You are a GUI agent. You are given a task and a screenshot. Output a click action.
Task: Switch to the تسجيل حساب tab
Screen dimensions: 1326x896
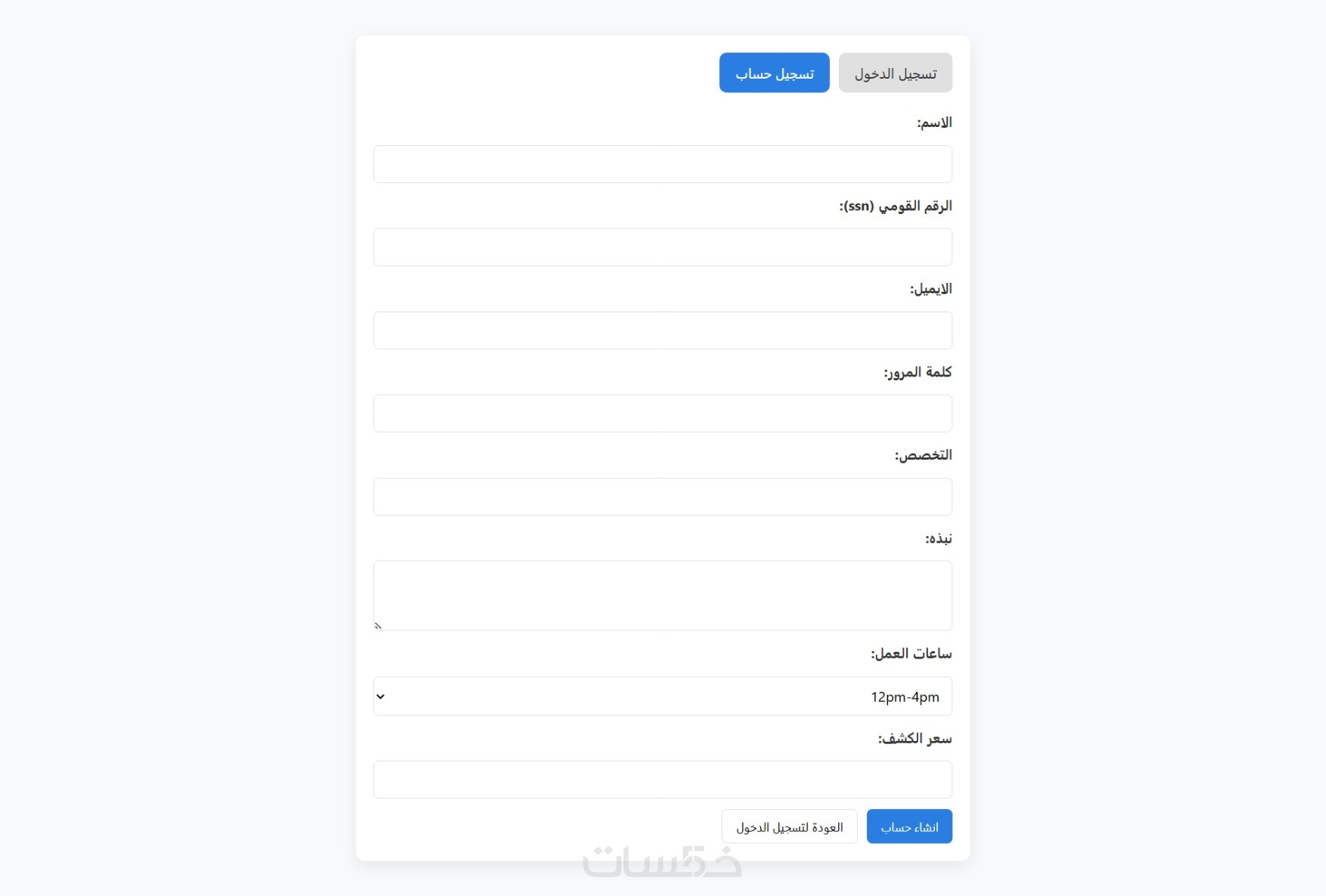point(774,73)
